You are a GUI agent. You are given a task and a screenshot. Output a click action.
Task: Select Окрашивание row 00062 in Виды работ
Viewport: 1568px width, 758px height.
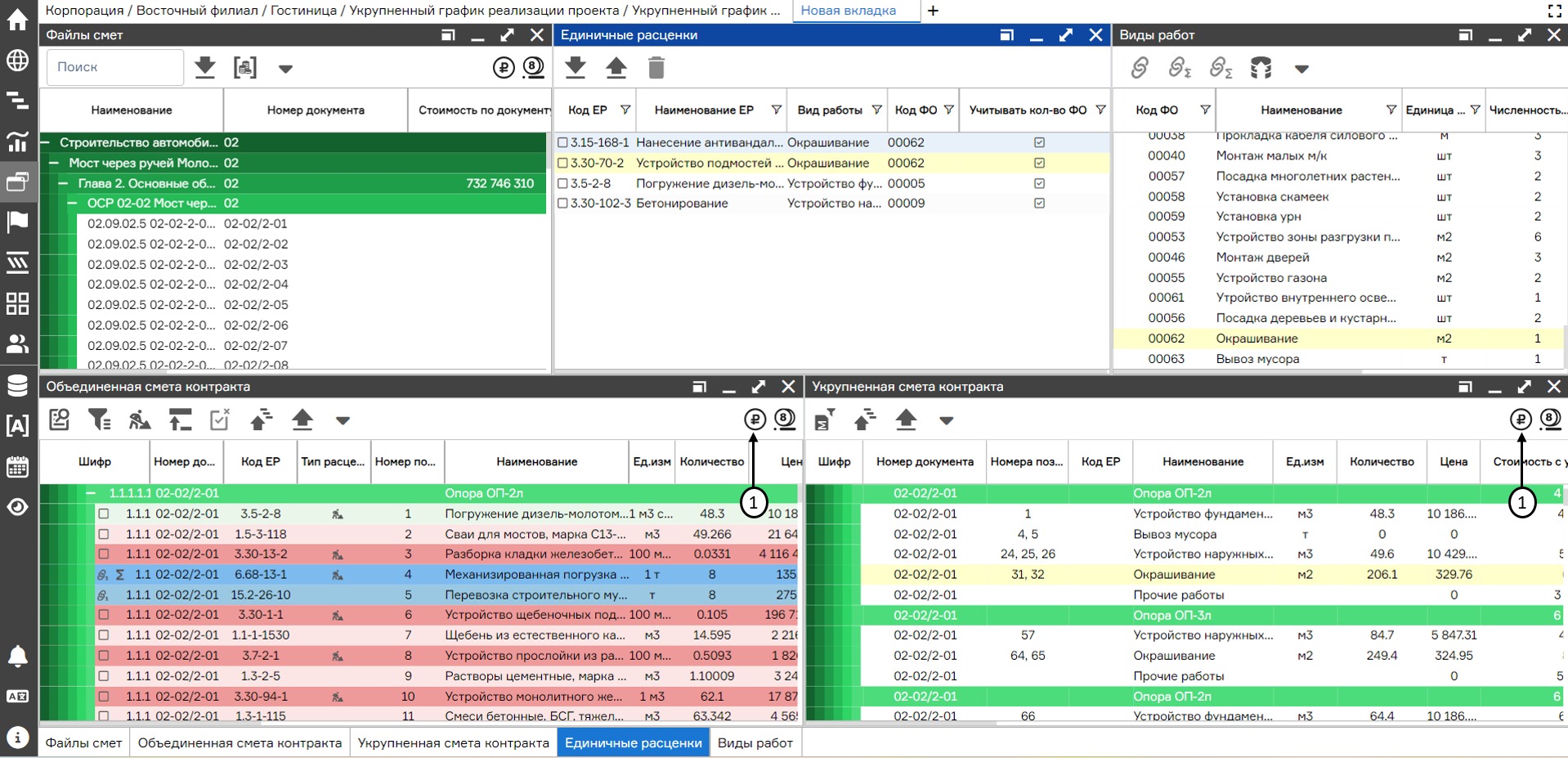coord(1338,339)
